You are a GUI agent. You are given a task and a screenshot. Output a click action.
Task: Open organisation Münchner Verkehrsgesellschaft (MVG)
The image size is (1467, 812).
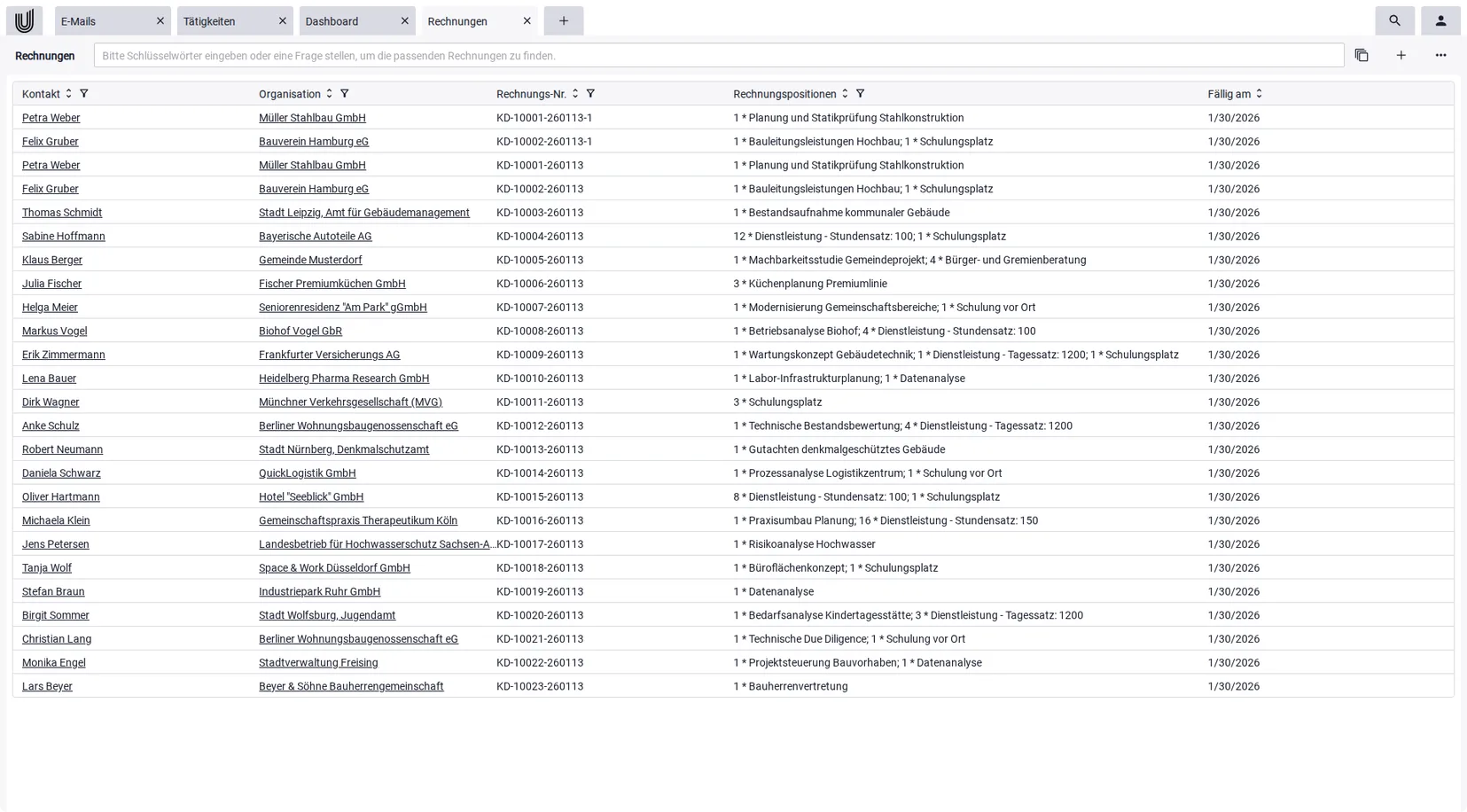point(350,402)
